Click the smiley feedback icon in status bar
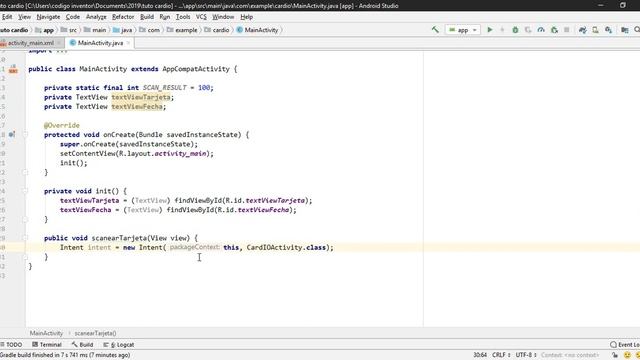 tap(627, 355)
